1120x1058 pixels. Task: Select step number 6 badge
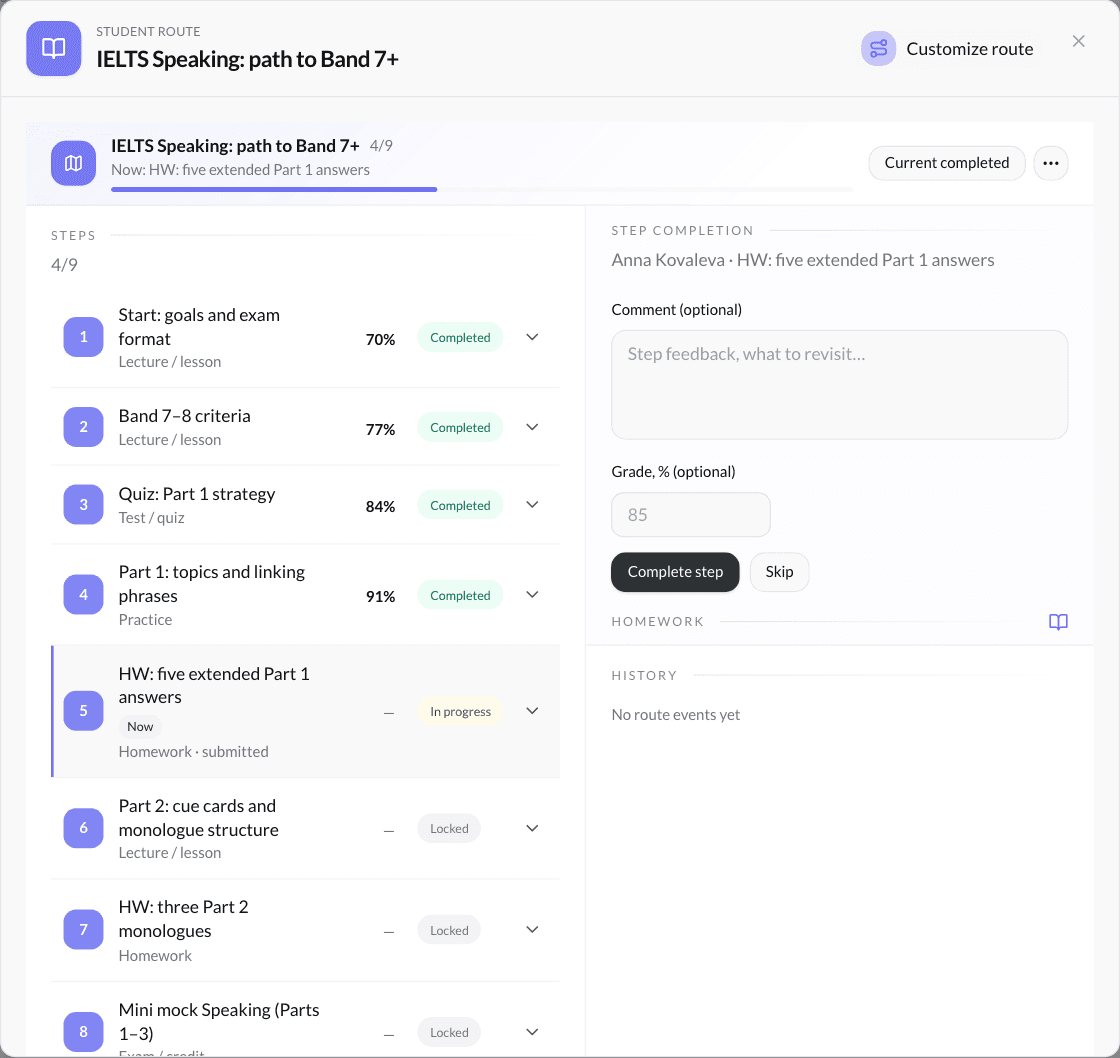[x=84, y=828]
